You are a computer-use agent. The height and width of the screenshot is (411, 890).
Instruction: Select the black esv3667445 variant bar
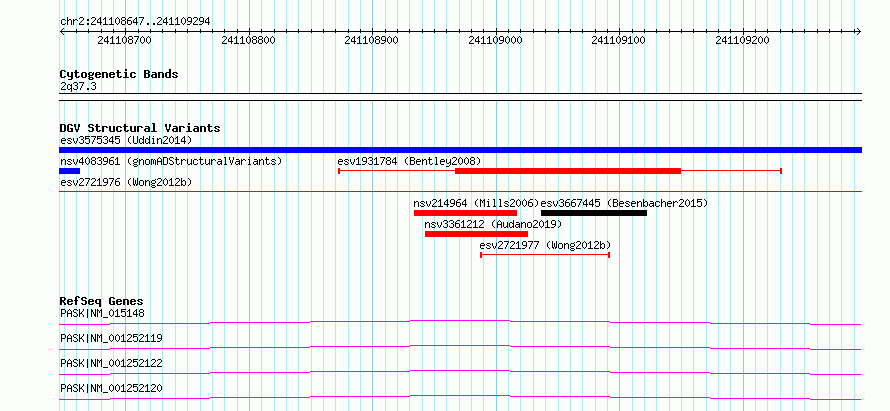pyautogui.click(x=594, y=213)
